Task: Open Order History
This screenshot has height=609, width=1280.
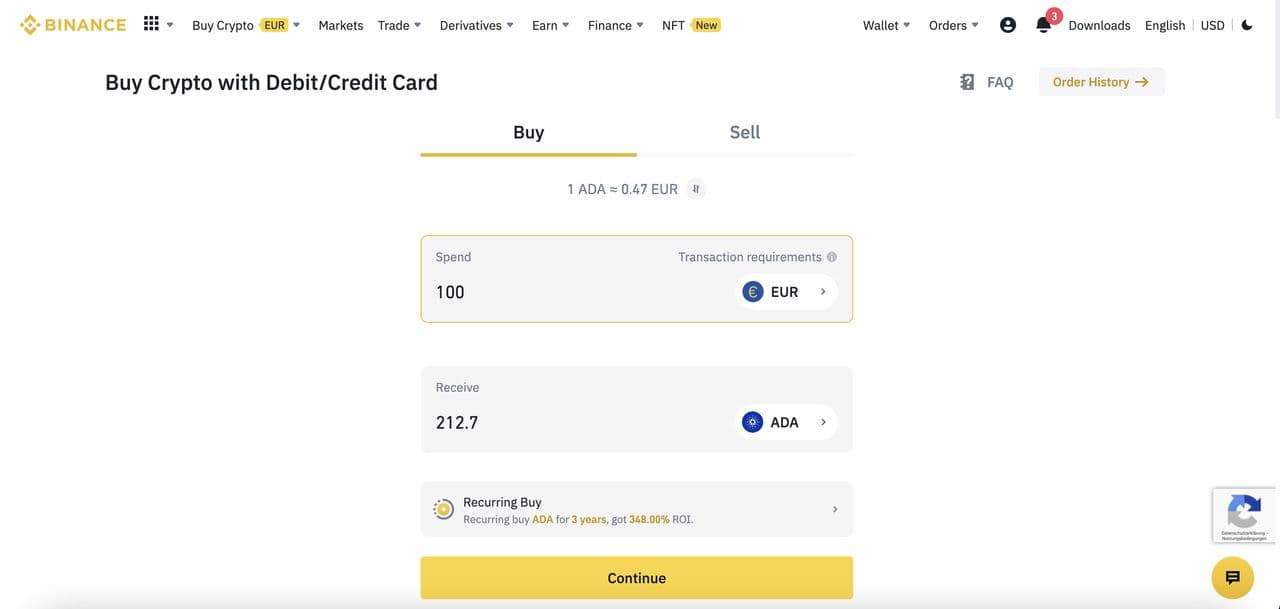Action: (x=1101, y=82)
